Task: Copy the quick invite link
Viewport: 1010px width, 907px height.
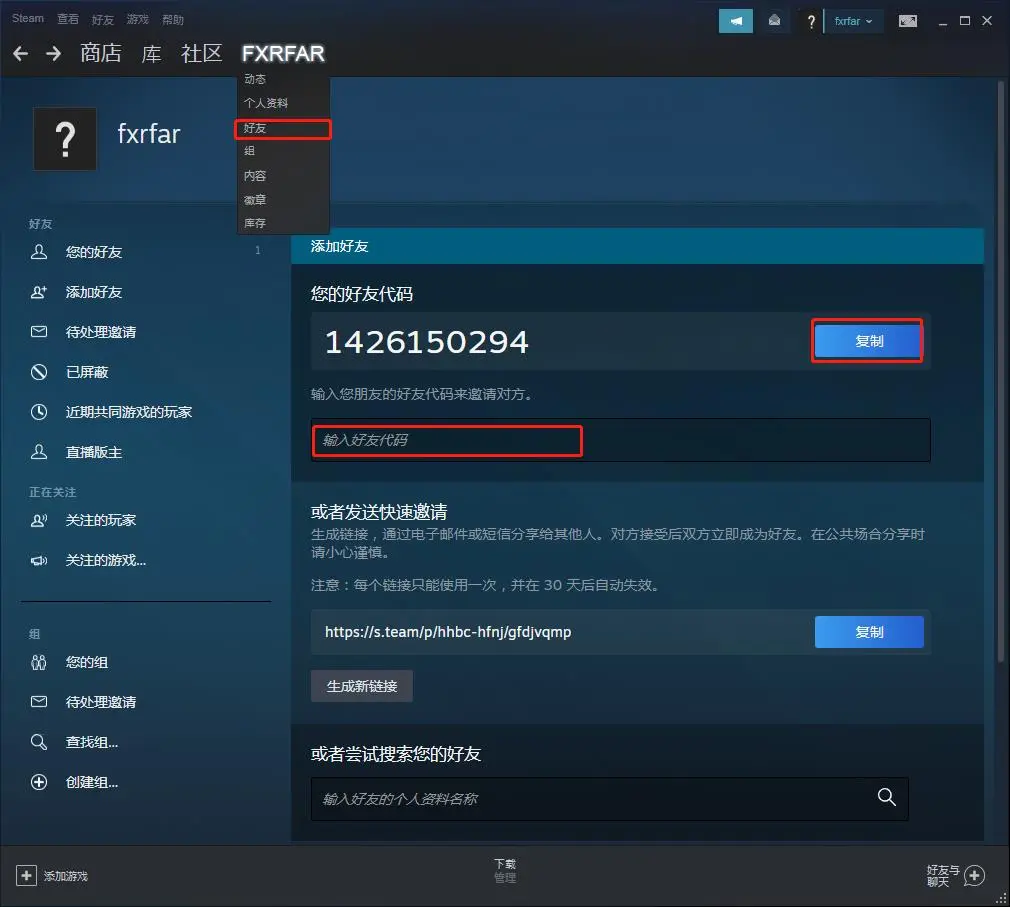Action: click(869, 632)
